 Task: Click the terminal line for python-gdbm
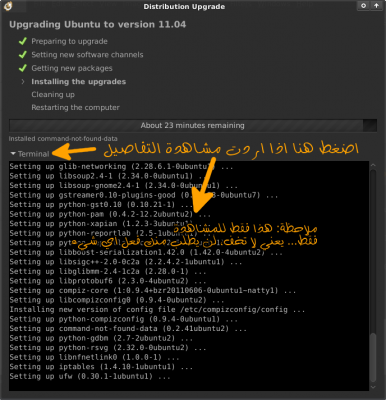coord(101,338)
